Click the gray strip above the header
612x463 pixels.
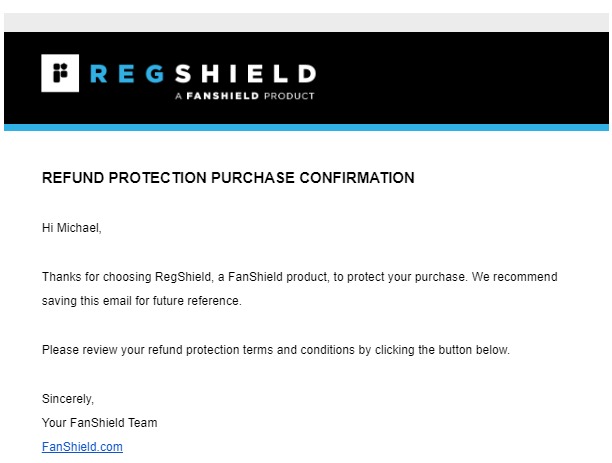(306, 22)
